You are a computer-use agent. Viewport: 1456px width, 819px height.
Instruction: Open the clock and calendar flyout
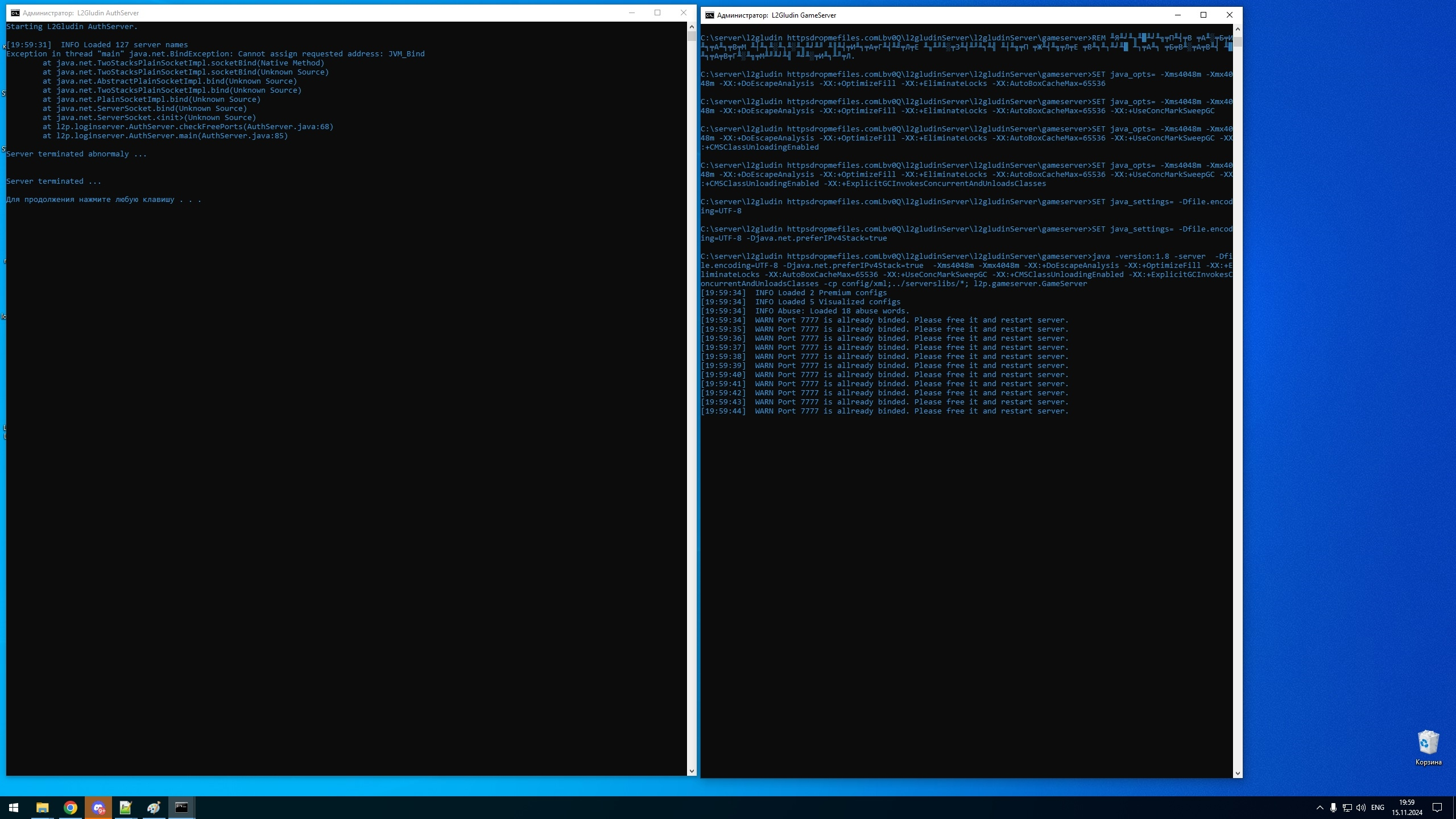point(1407,808)
